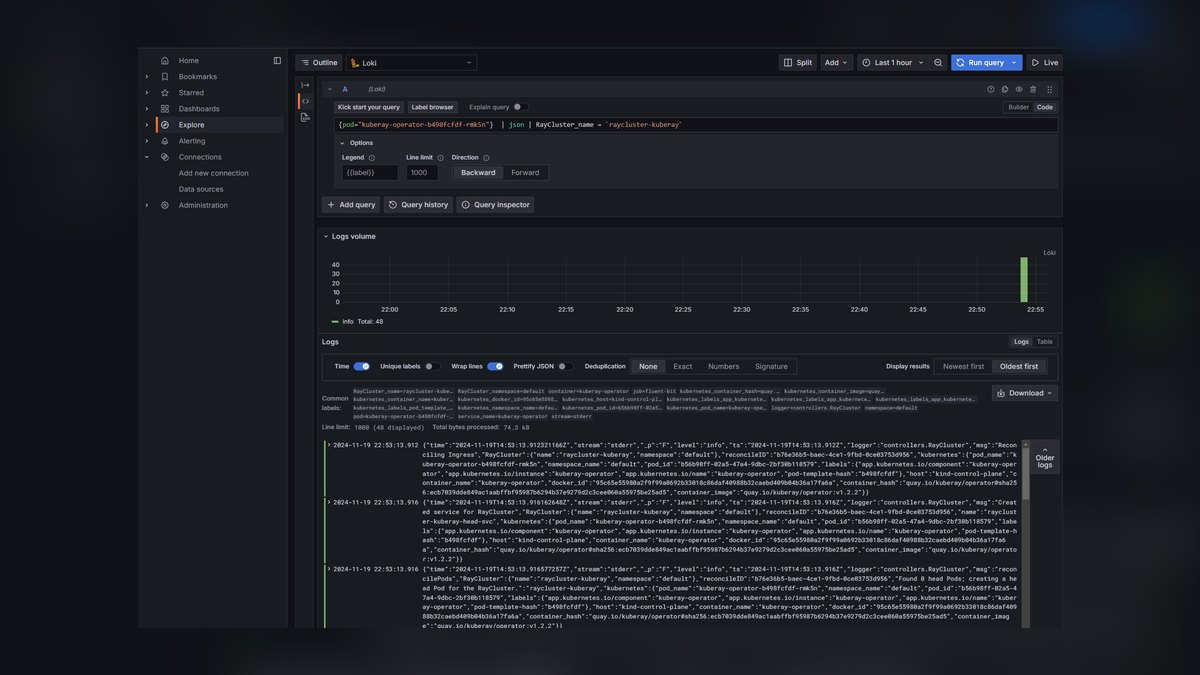The image size is (1200, 675).
Task: Click Run query button
Action: 979,63
